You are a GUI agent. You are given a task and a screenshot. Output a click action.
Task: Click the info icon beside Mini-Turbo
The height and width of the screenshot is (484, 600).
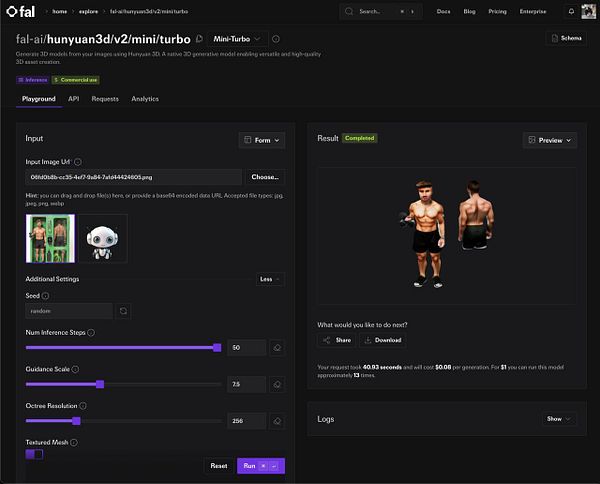(276, 39)
